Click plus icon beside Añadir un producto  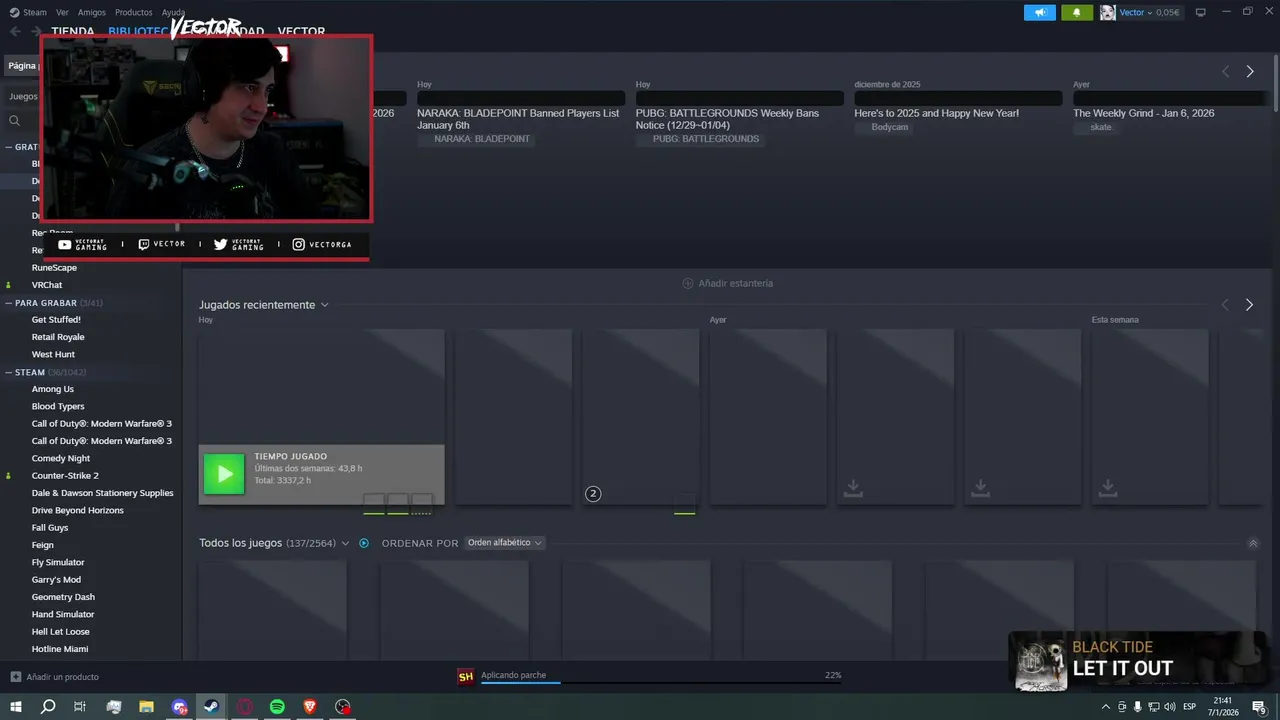click(15, 677)
